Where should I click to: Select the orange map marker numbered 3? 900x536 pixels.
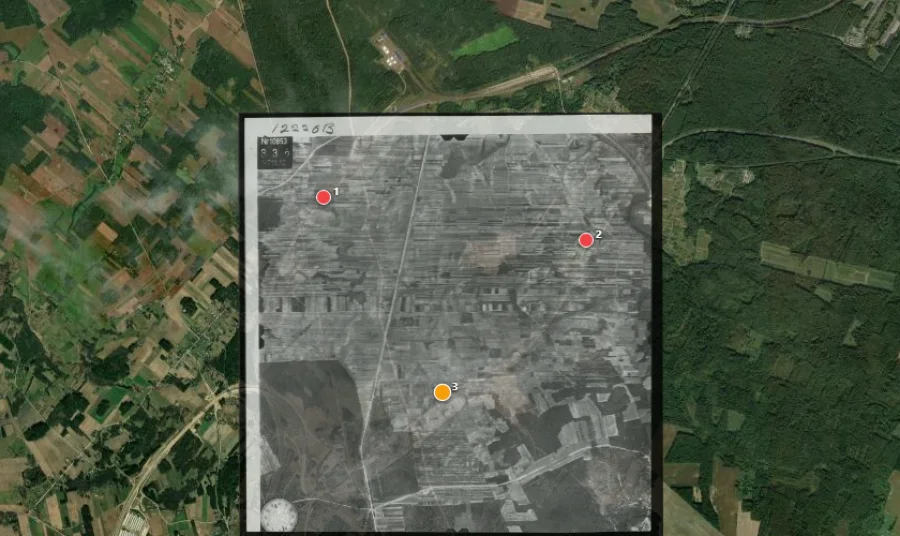pyautogui.click(x=442, y=393)
